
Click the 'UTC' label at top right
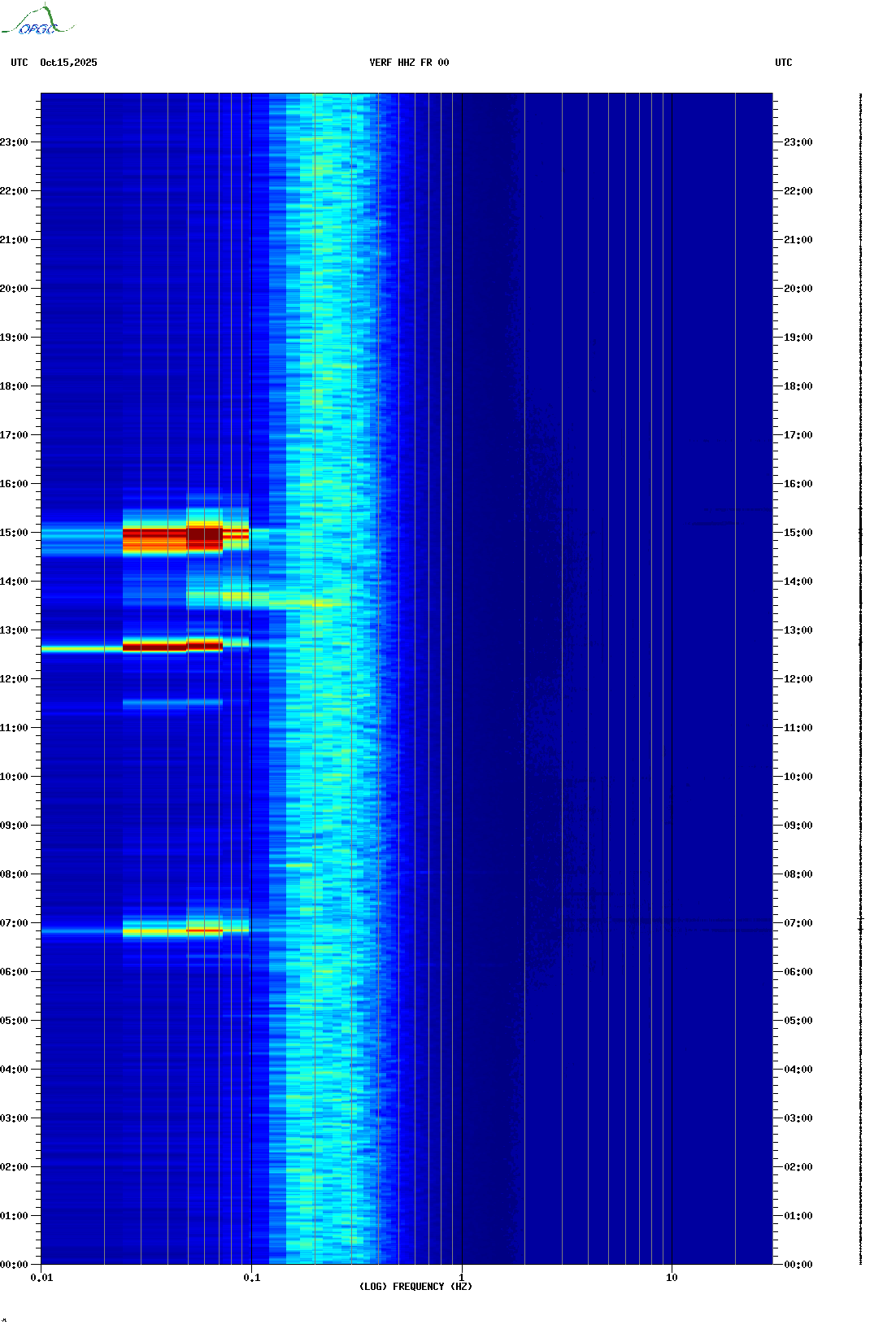click(x=784, y=63)
